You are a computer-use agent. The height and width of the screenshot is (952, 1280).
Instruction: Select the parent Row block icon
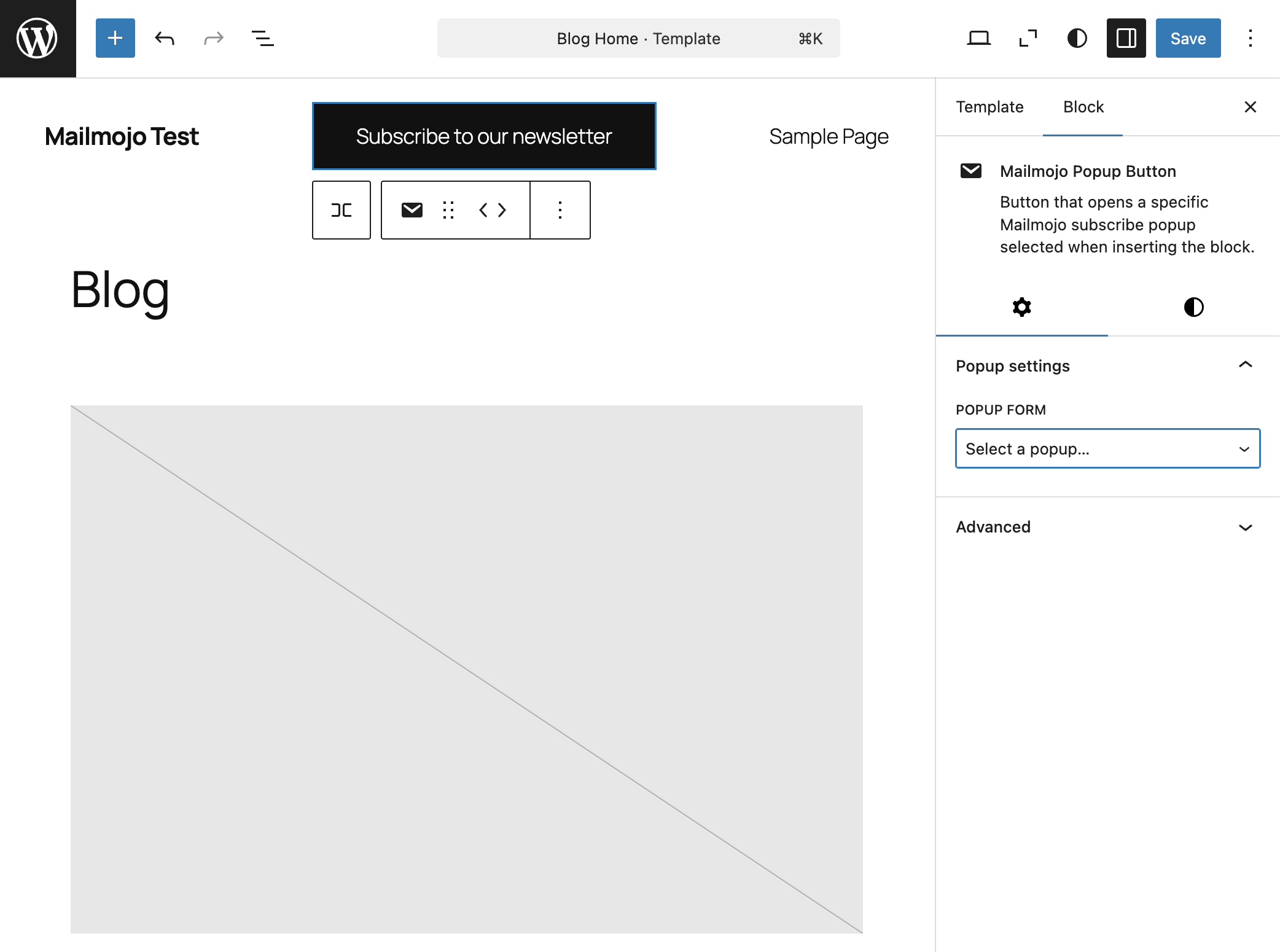(x=341, y=210)
